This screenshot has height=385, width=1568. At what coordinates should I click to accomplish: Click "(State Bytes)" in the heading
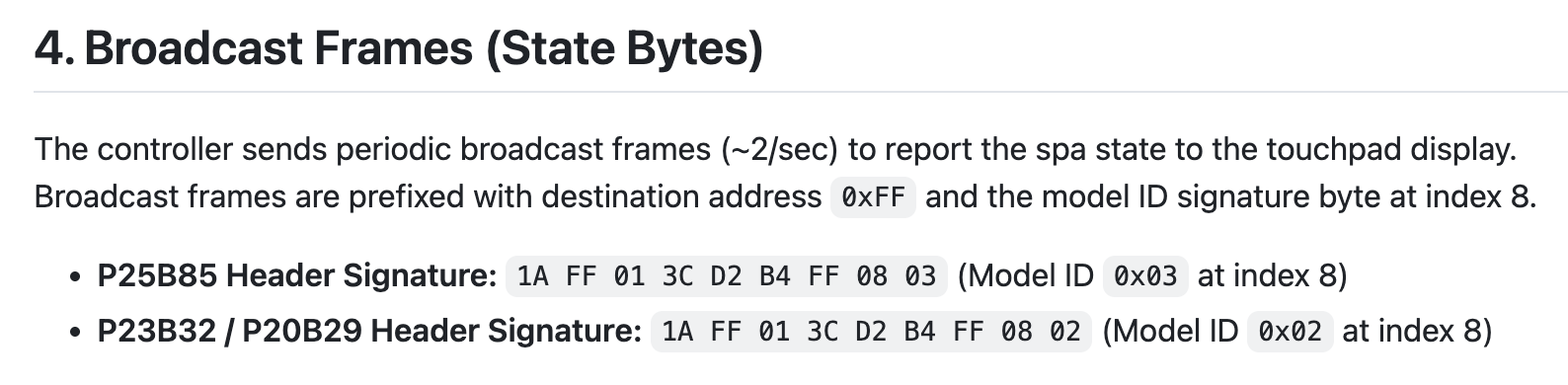[x=624, y=47]
